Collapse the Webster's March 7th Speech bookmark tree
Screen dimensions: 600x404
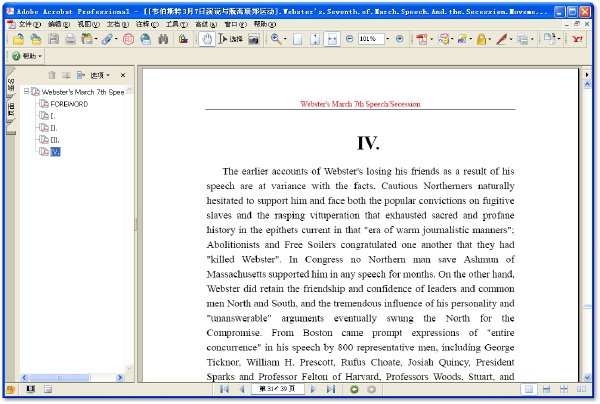tap(26, 91)
